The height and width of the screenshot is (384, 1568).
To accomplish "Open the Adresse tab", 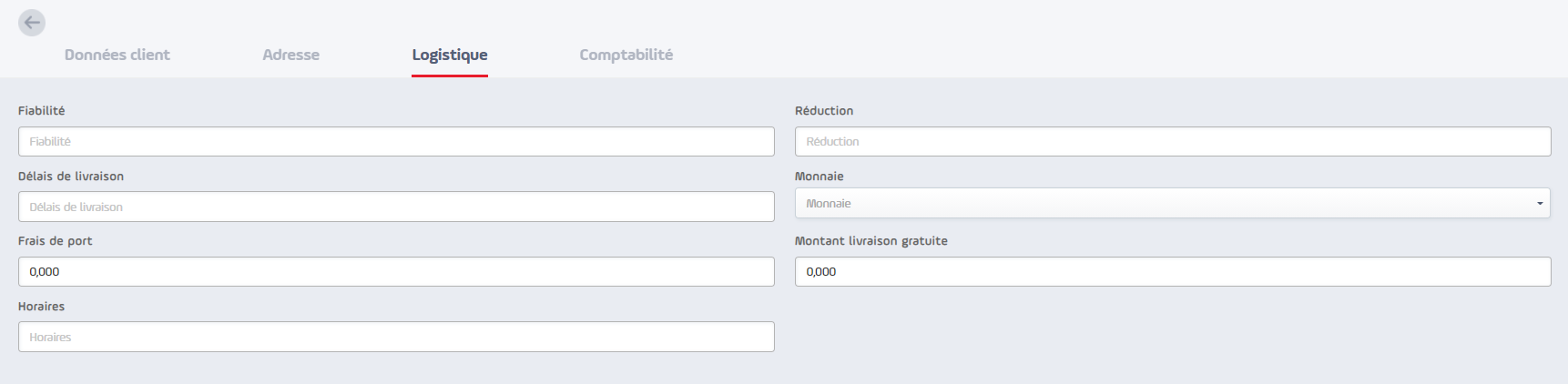I will pos(291,55).
